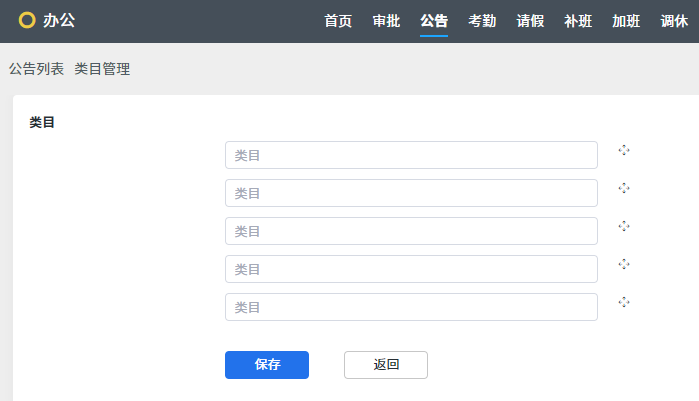Focus the first 类目 input field

point(411,155)
